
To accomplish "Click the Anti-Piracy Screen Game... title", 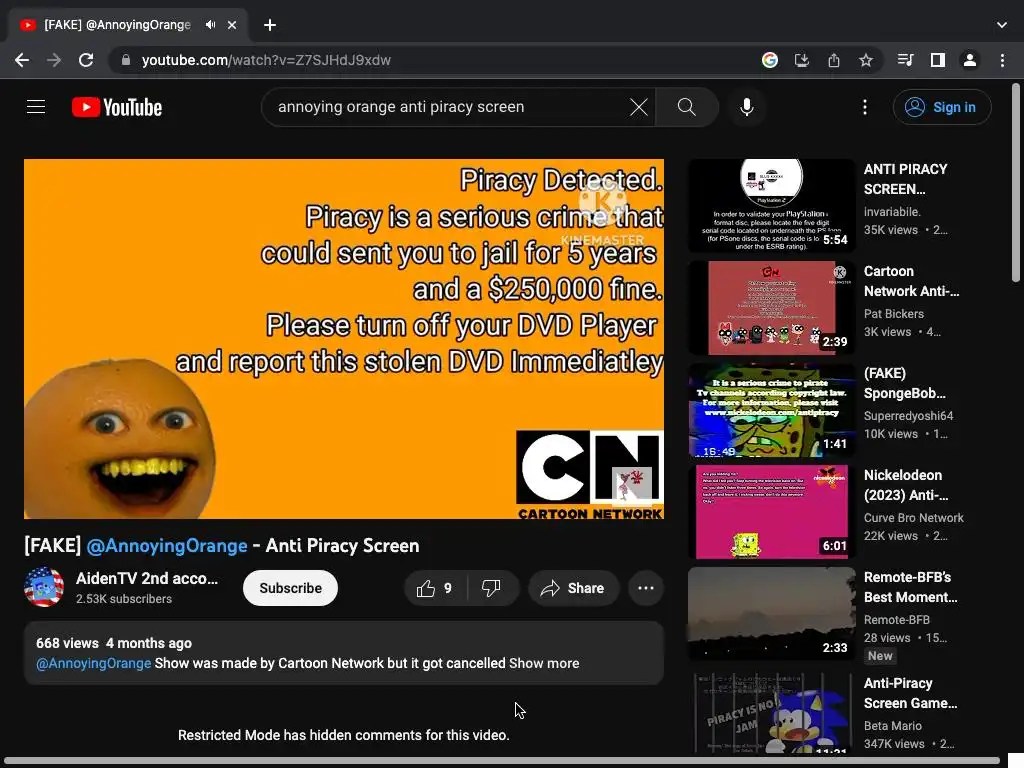I will [x=910, y=693].
